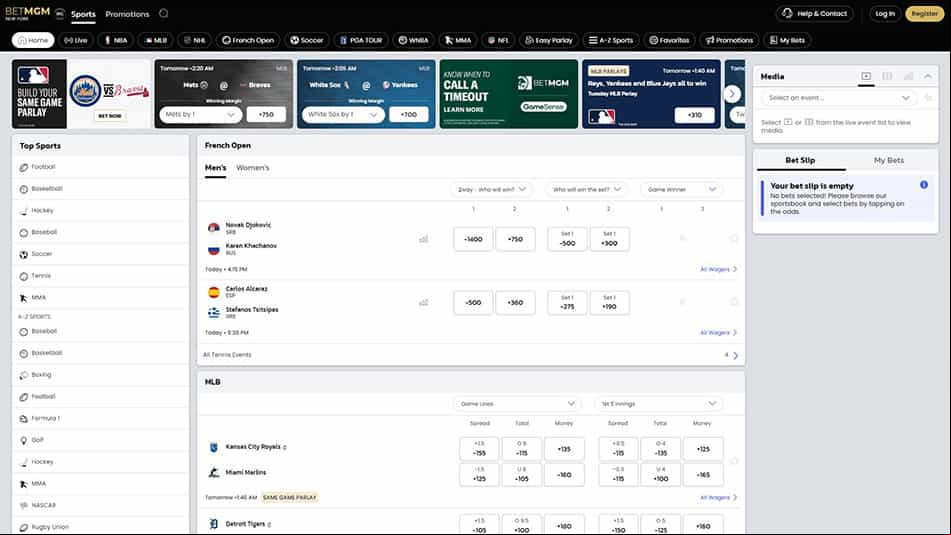Open the Live pill in sports bar
951x535 pixels.
pos(76,40)
